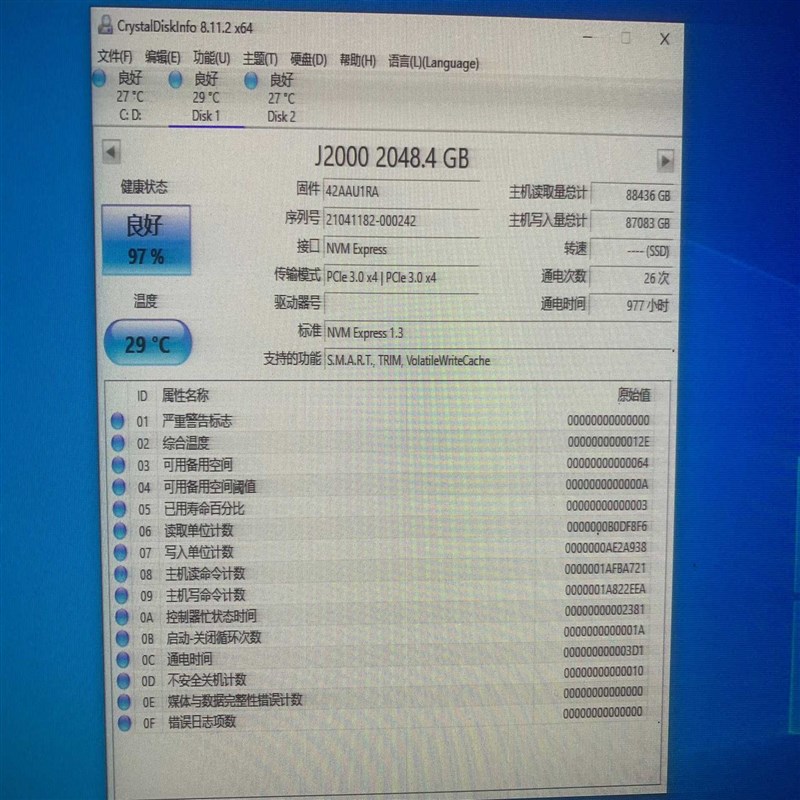Click status orb of attribute 03 可用备用空间
The image size is (800, 800).
tap(118, 464)
